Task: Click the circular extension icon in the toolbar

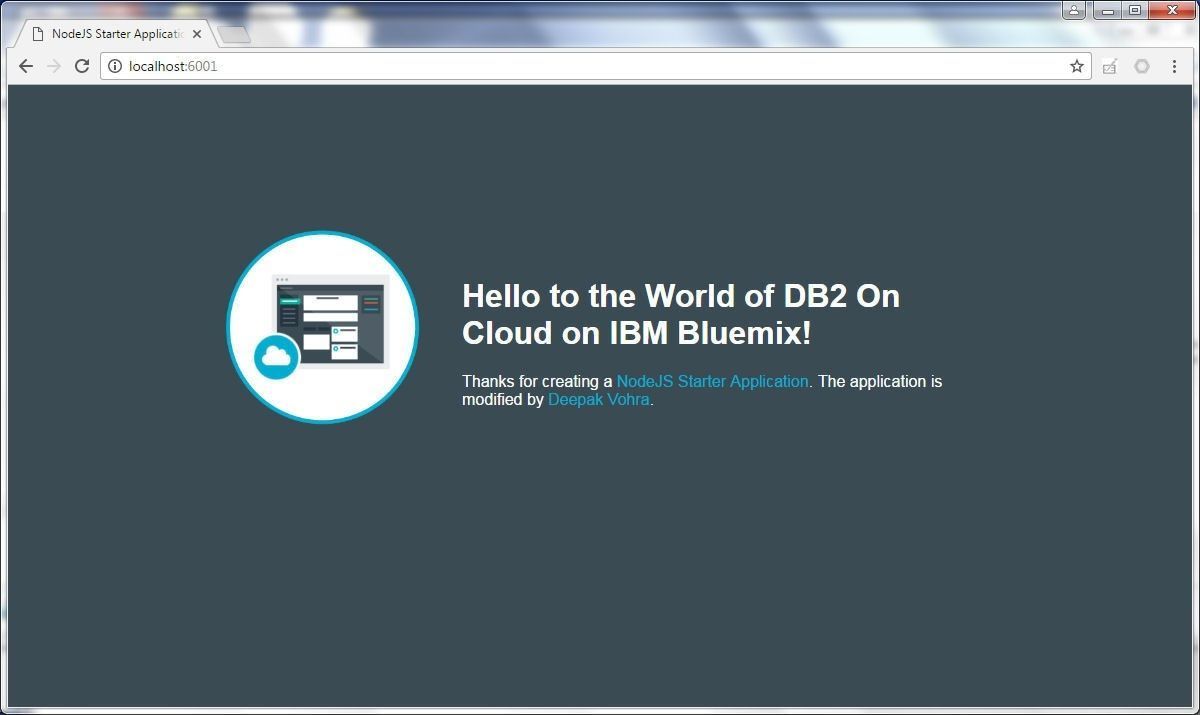Action: point(1142,66)
